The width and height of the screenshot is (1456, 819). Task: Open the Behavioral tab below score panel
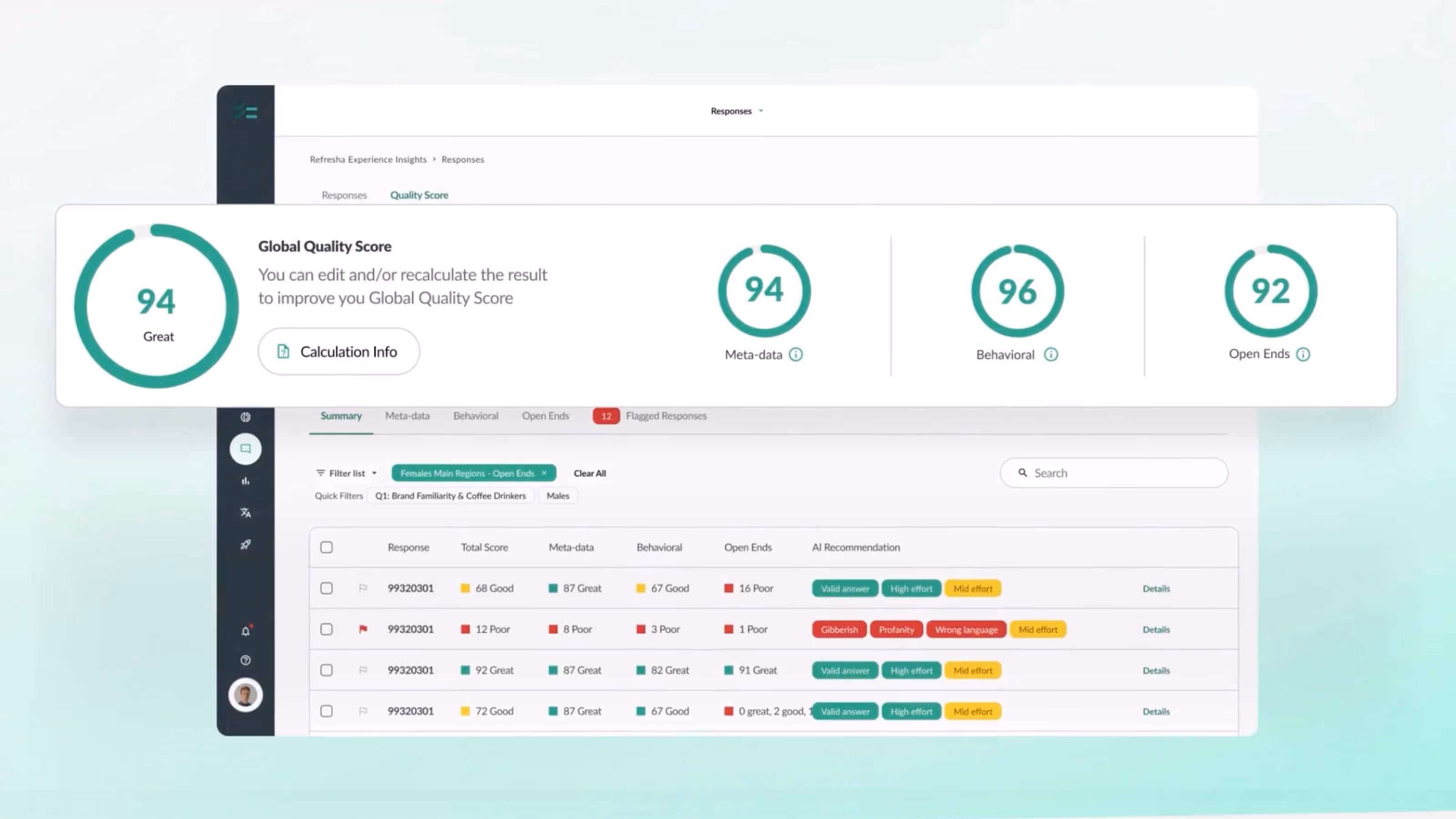coord(475,416)
